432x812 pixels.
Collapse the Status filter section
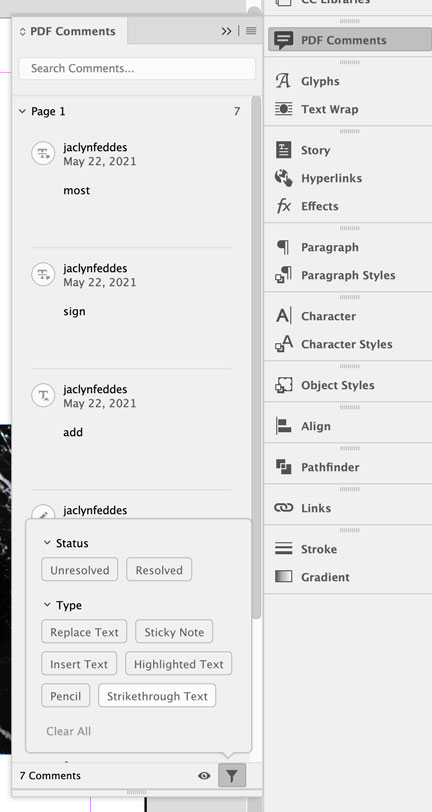click(x=47, y=543)
